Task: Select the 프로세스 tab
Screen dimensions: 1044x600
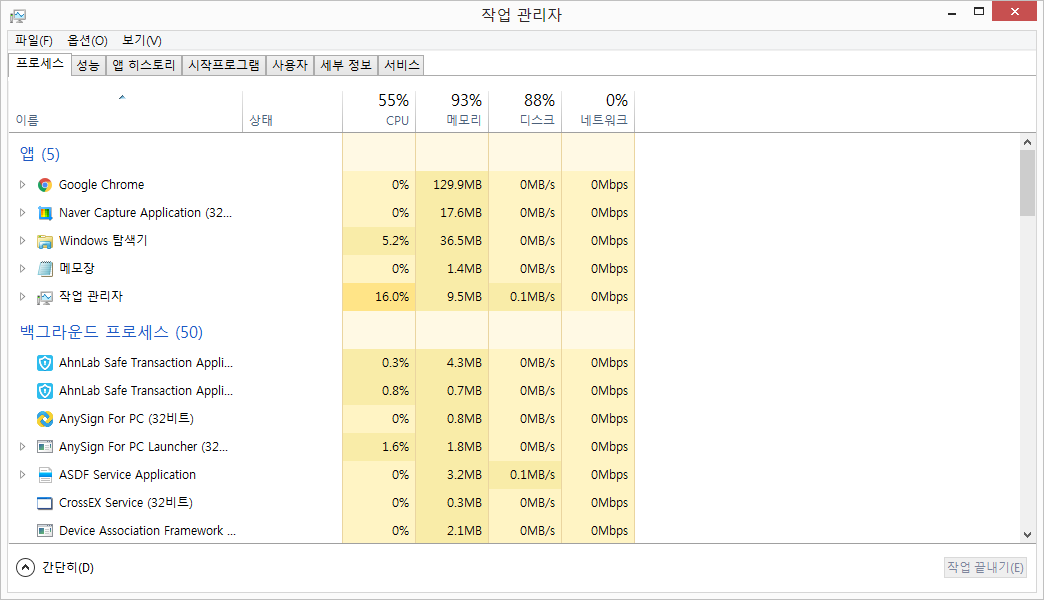Action: pos(40,64)
